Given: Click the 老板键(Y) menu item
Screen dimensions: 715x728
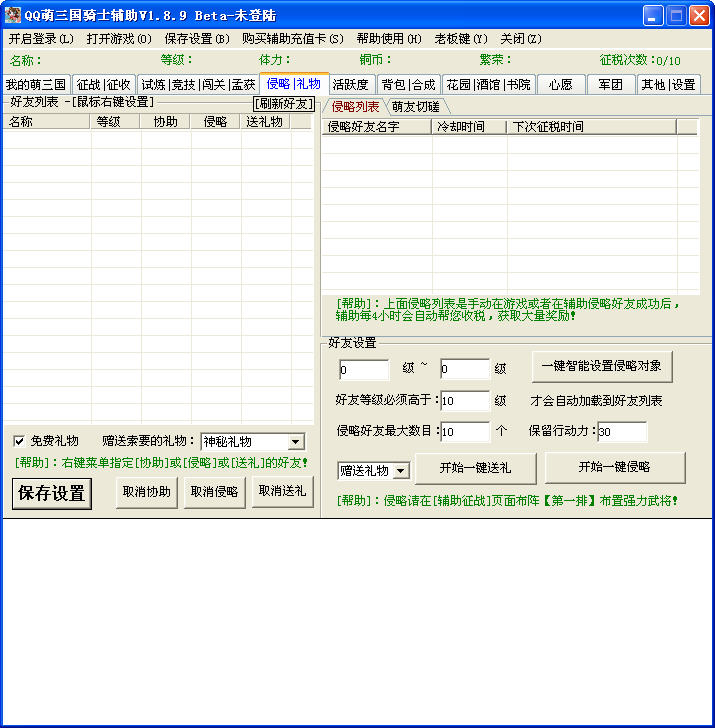Looking at the screenshot, I should coord(461,39).
